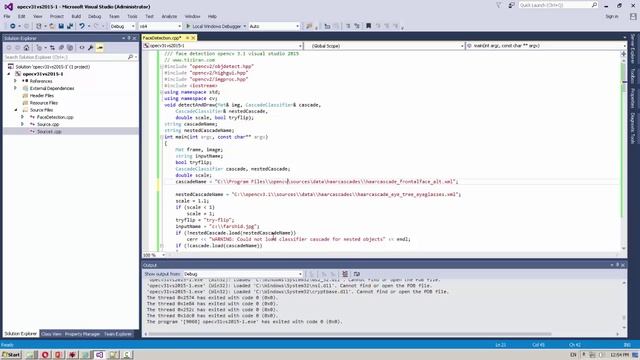
Task: Select the Header Files folder
Action: [x=42, y=96]
